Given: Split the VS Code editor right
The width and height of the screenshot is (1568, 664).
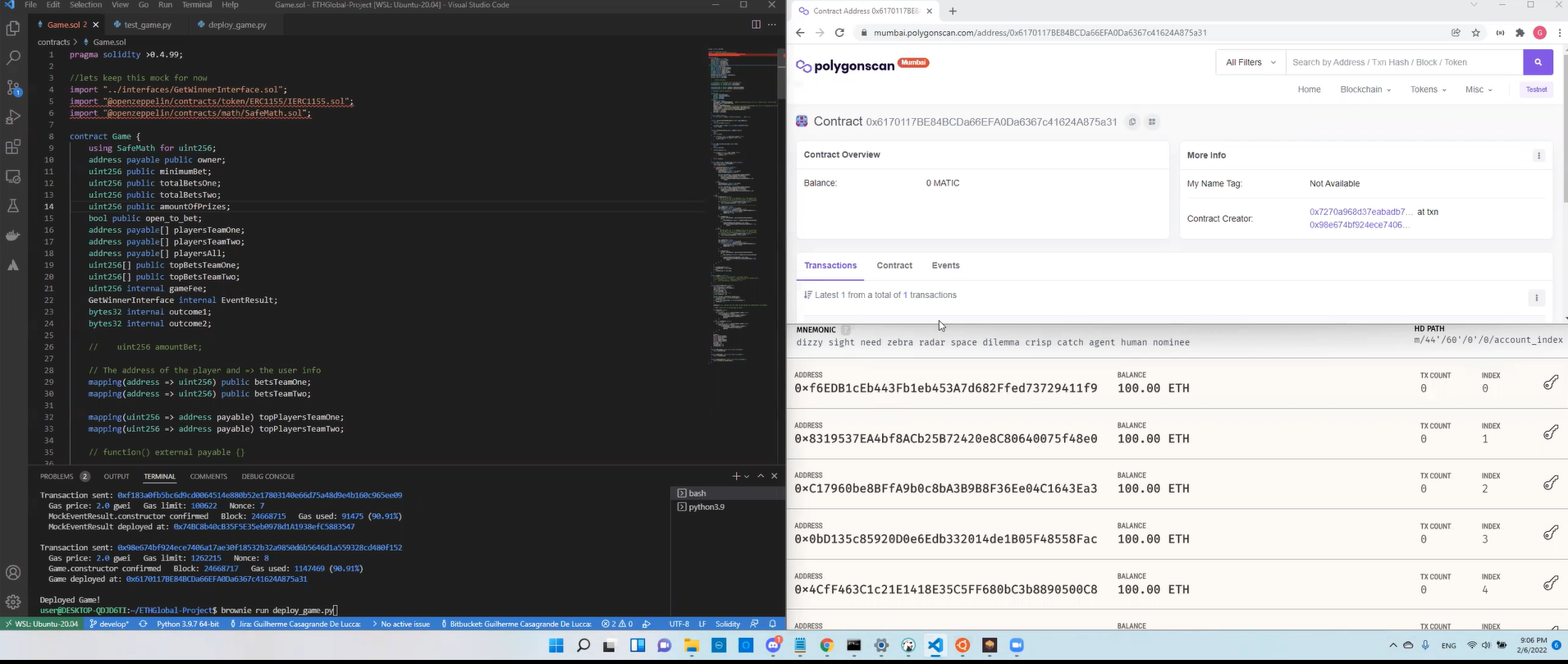Looking at the screenshot, I should pos(756,25).
